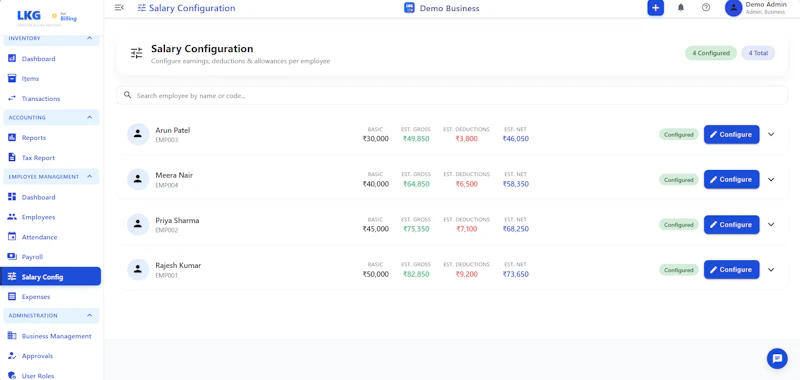Click Priya Sharma's avatar icon
The image size is (800, 380).
tap(138, 224)
